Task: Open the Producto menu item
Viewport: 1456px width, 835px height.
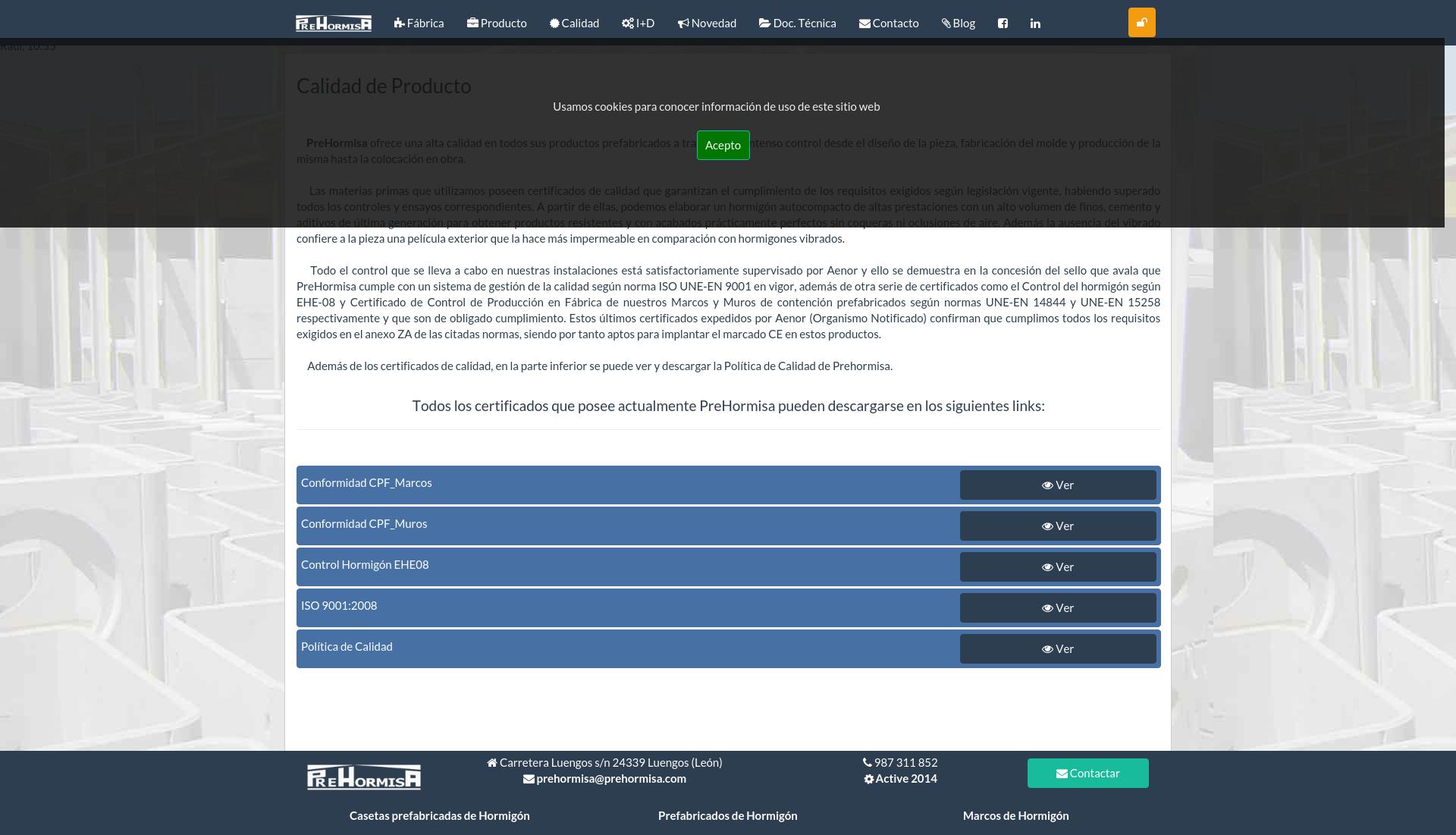Action: [x=497, y=24]
